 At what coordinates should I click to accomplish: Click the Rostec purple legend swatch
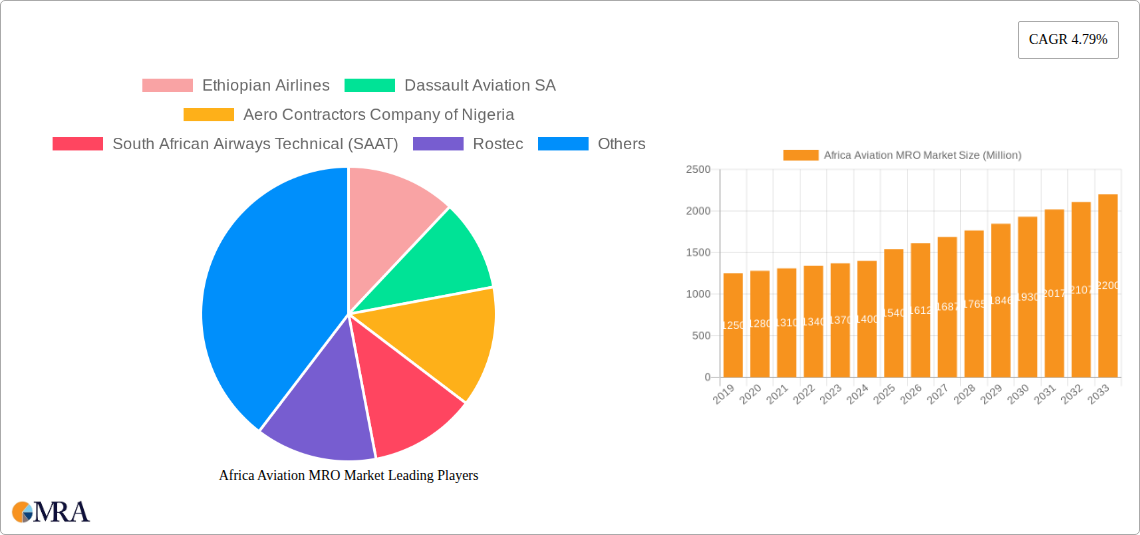pos(438,144)
